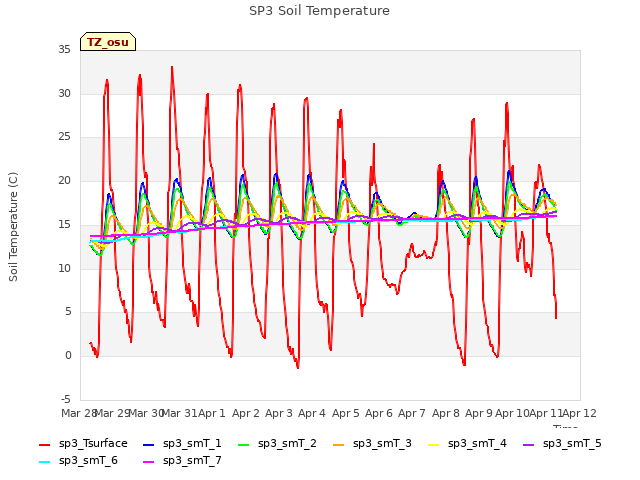Screen dimensions: 640x480
Task: Click the chart title SP3 Soil Temperature
Action: (319, 11)
